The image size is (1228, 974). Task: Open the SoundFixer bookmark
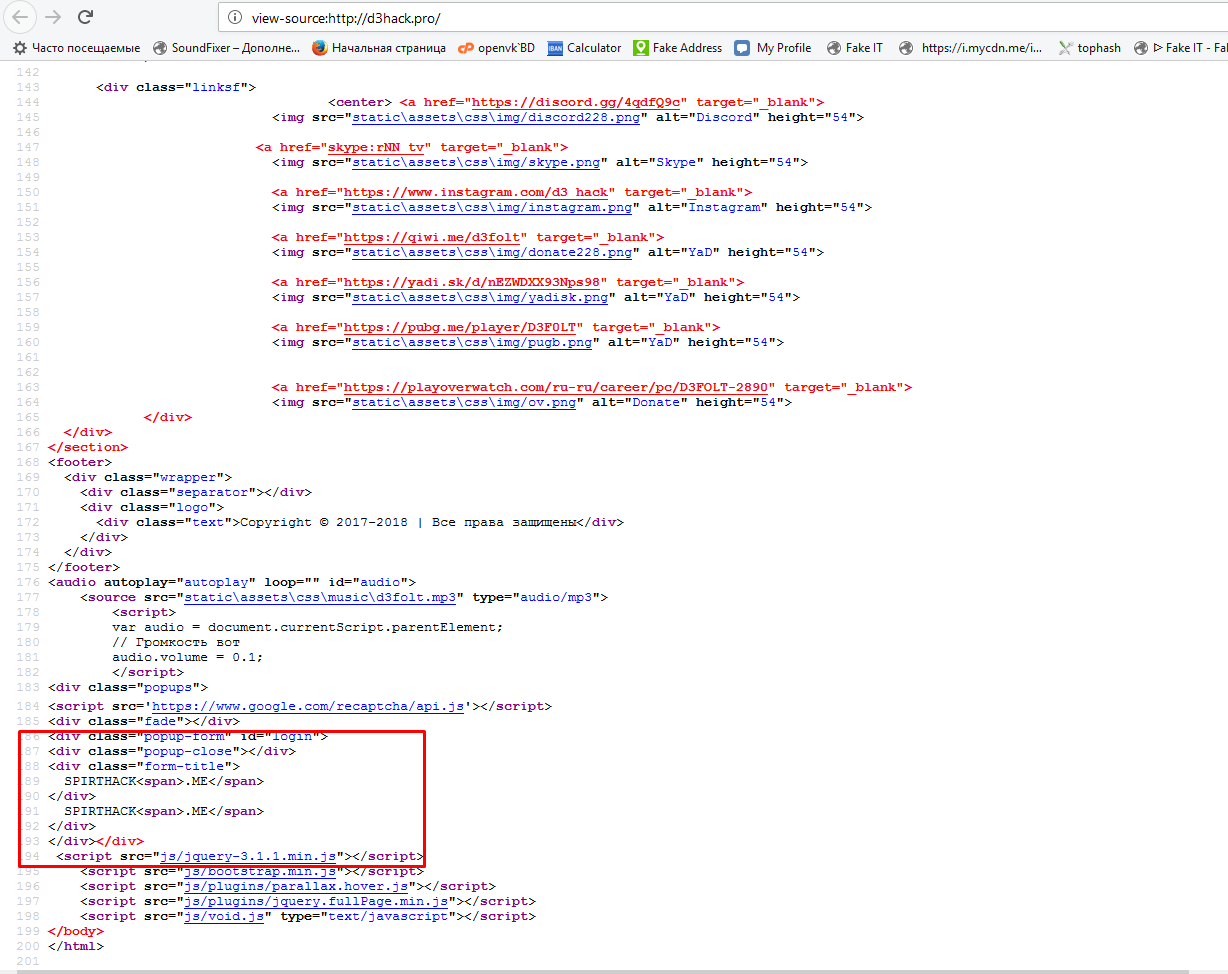click(226, 47)
